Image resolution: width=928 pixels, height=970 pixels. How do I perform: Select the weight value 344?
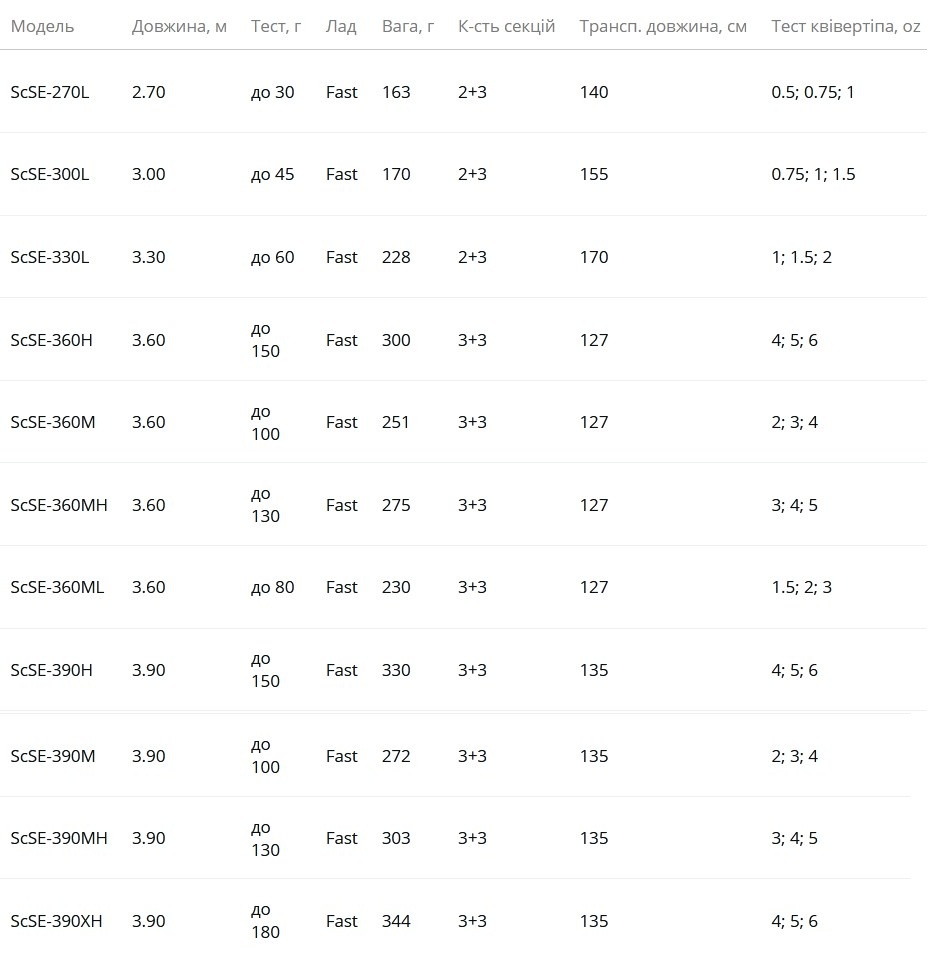click(x=396, y=922)
